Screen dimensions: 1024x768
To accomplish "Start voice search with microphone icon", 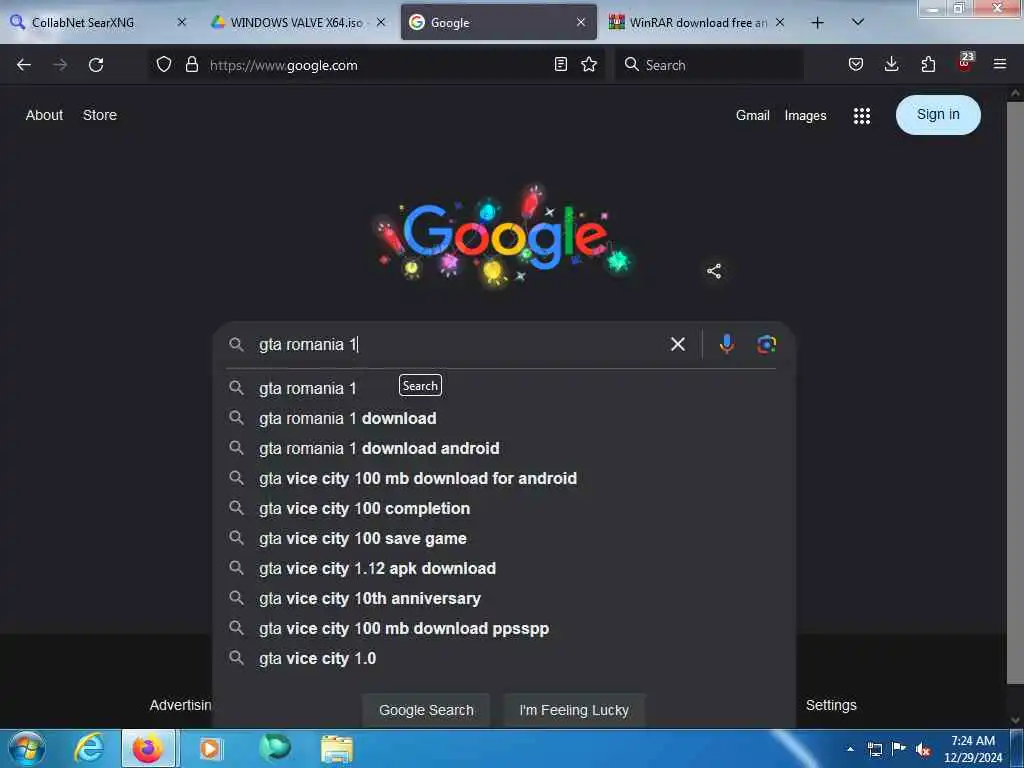I will coord(726,344).
